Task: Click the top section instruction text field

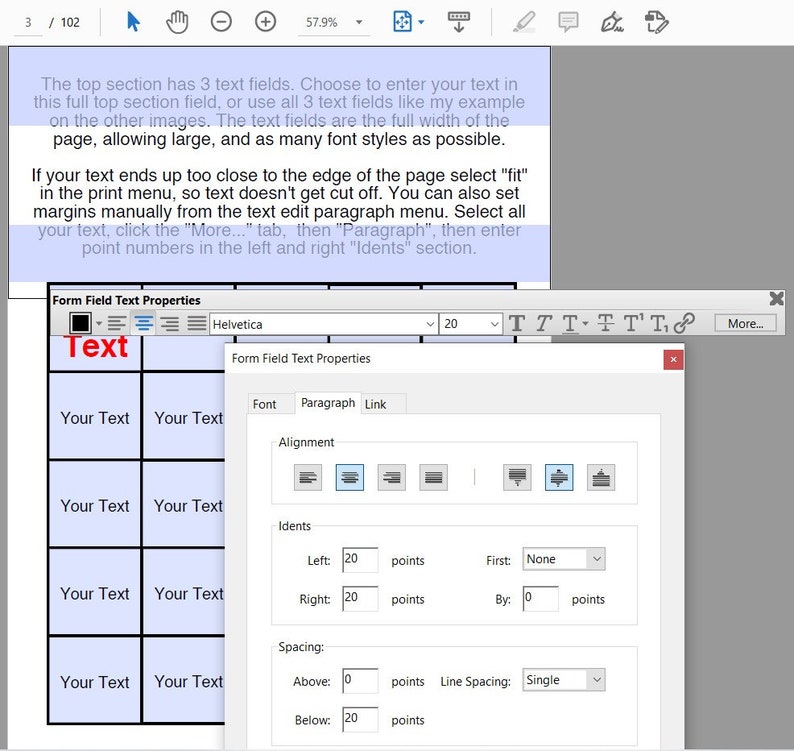Action: [280, 165]
